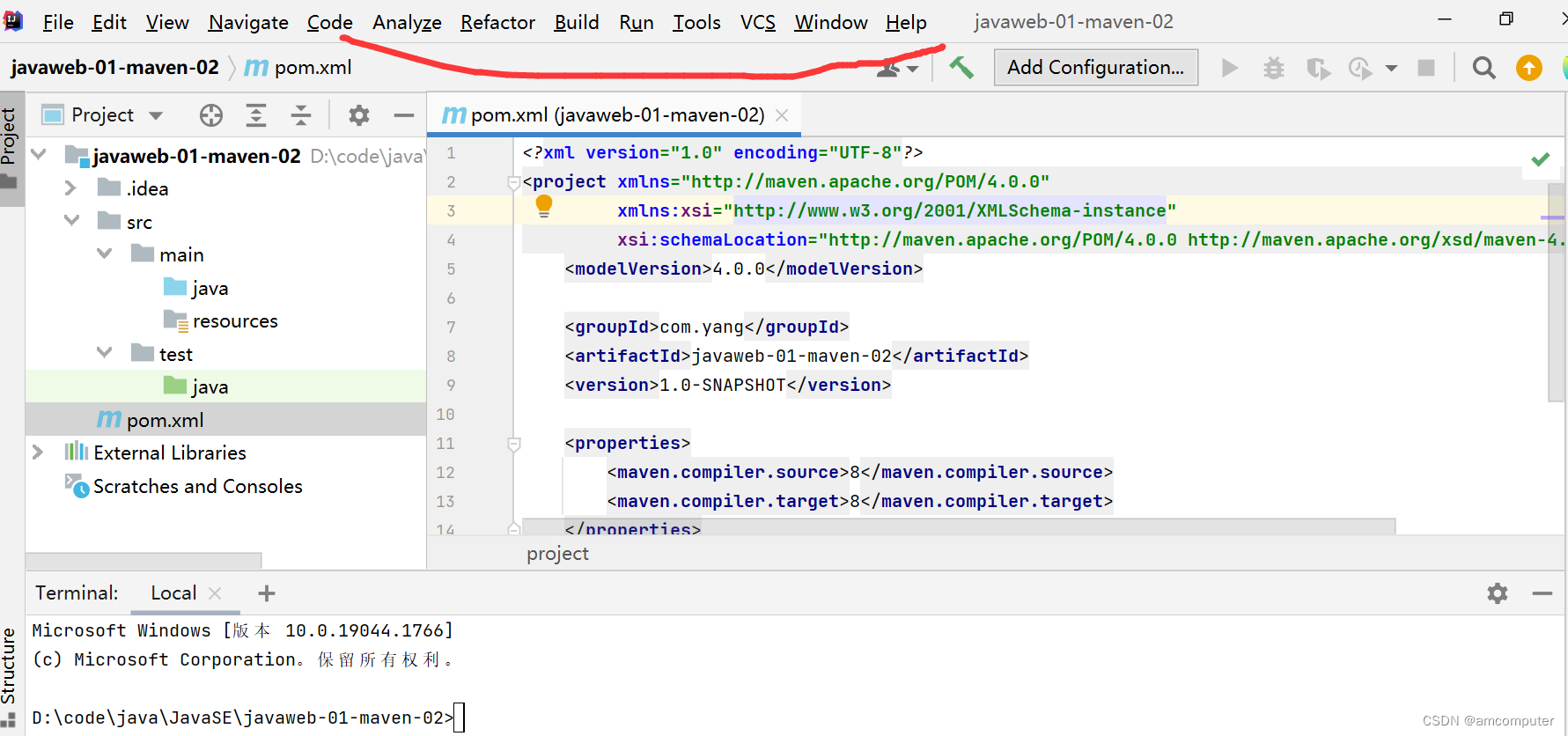The width and height of the screenshot is (1568, 736).
Task: Fold the properties tag at line 11
Action: pyautogui.click(x=514, y=444)
